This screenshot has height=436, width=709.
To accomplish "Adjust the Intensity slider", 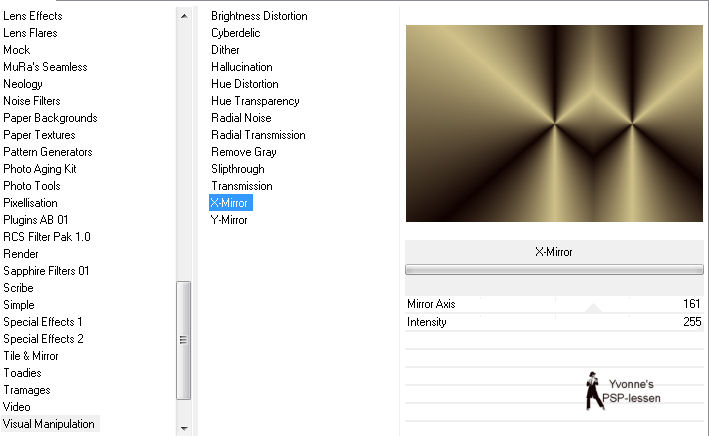I will coord(554,322).
